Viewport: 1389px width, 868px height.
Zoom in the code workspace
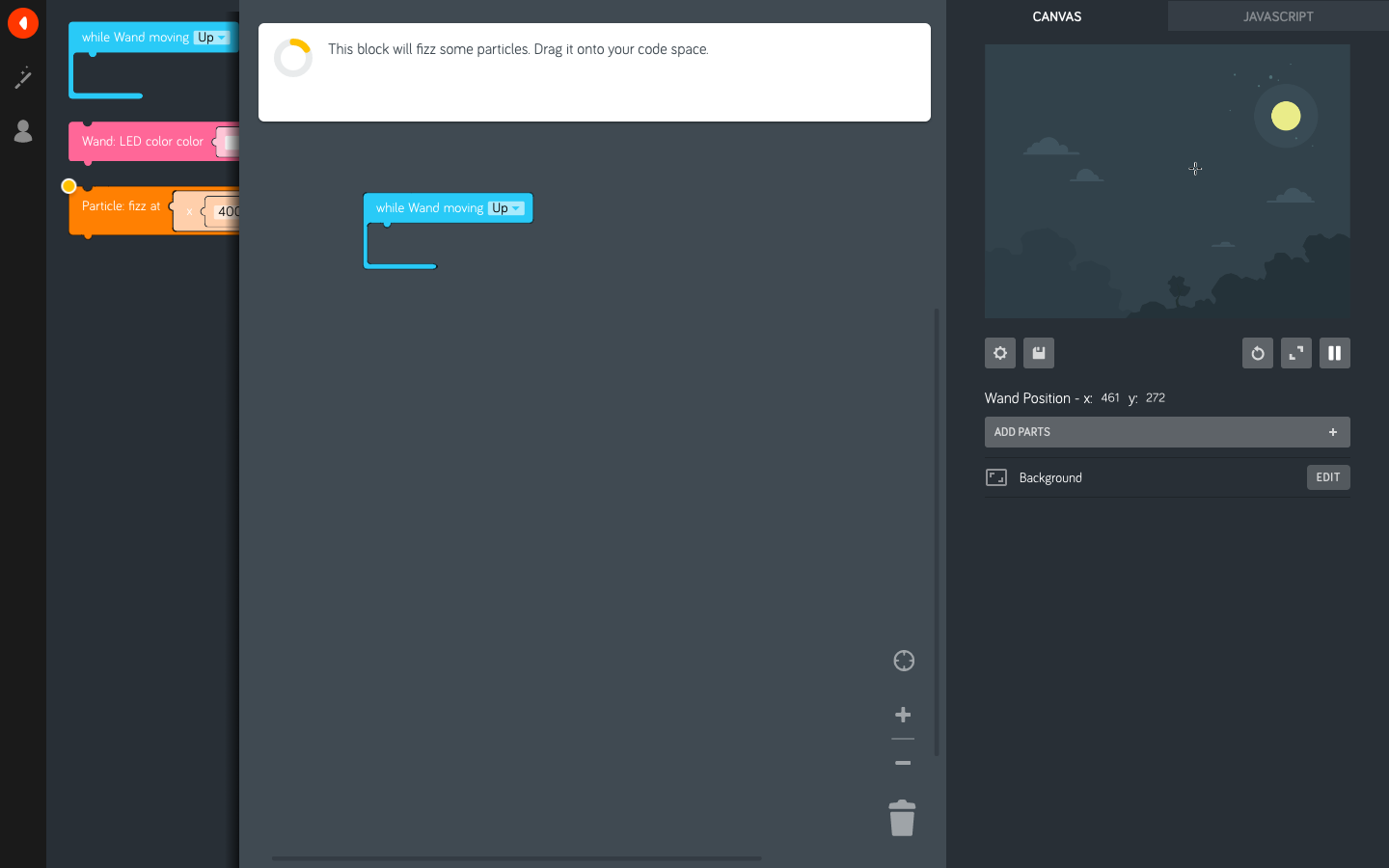903,715
